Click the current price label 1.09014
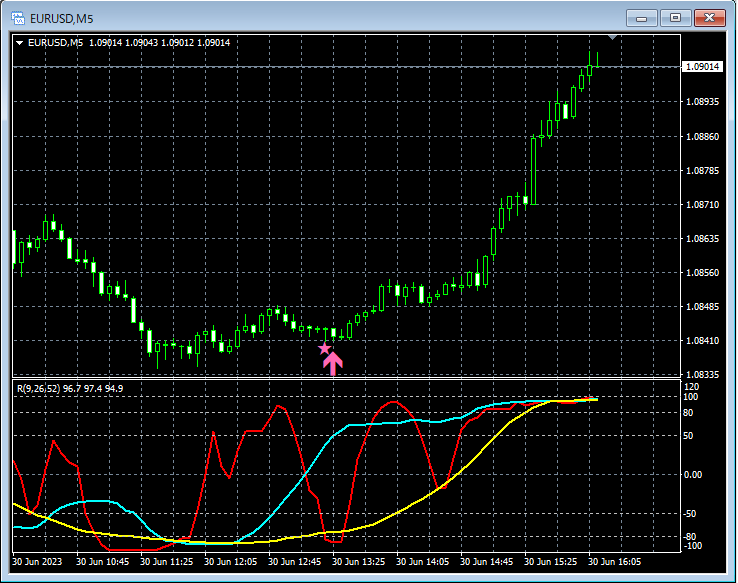Screen dimensions: 738x583 (x=702, y=67)
